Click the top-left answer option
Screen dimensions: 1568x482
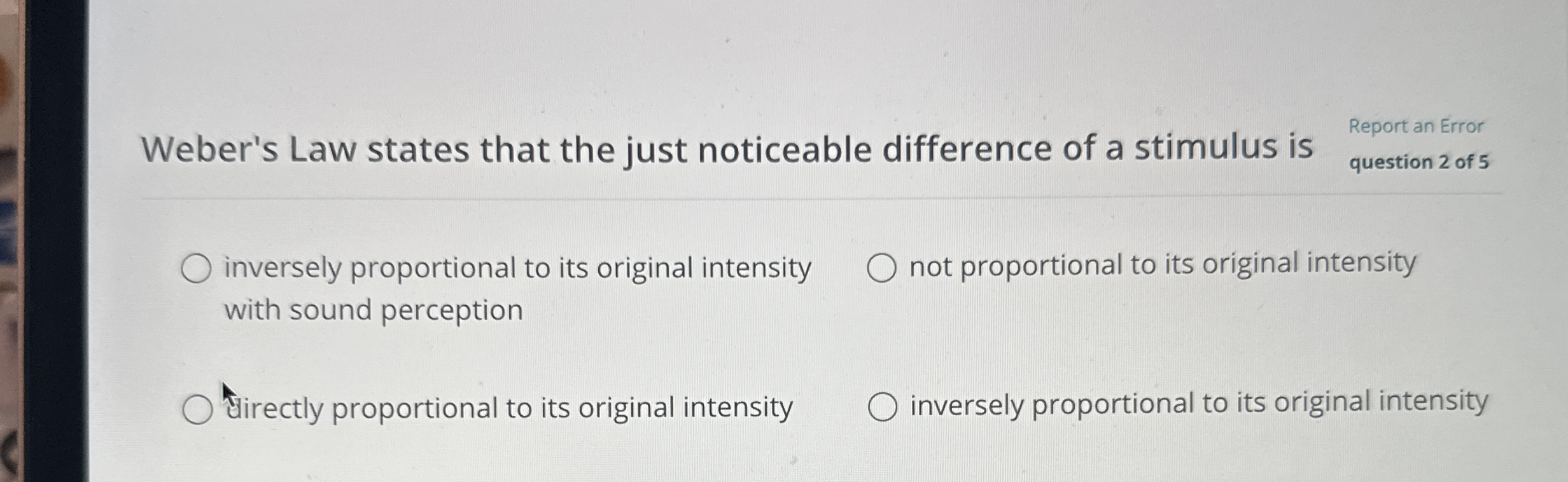tap(517, 269)
